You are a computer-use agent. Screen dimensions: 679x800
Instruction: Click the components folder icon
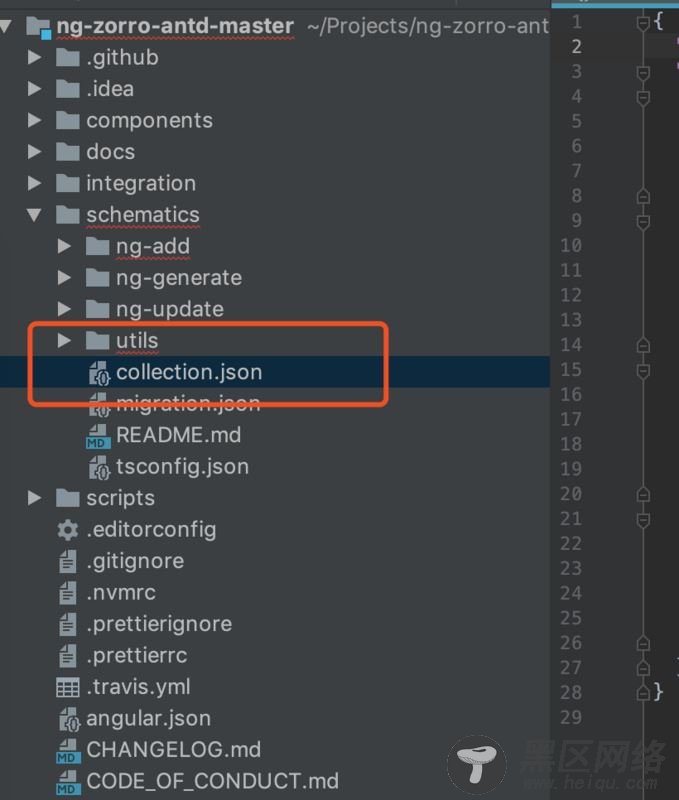(67, 121)
